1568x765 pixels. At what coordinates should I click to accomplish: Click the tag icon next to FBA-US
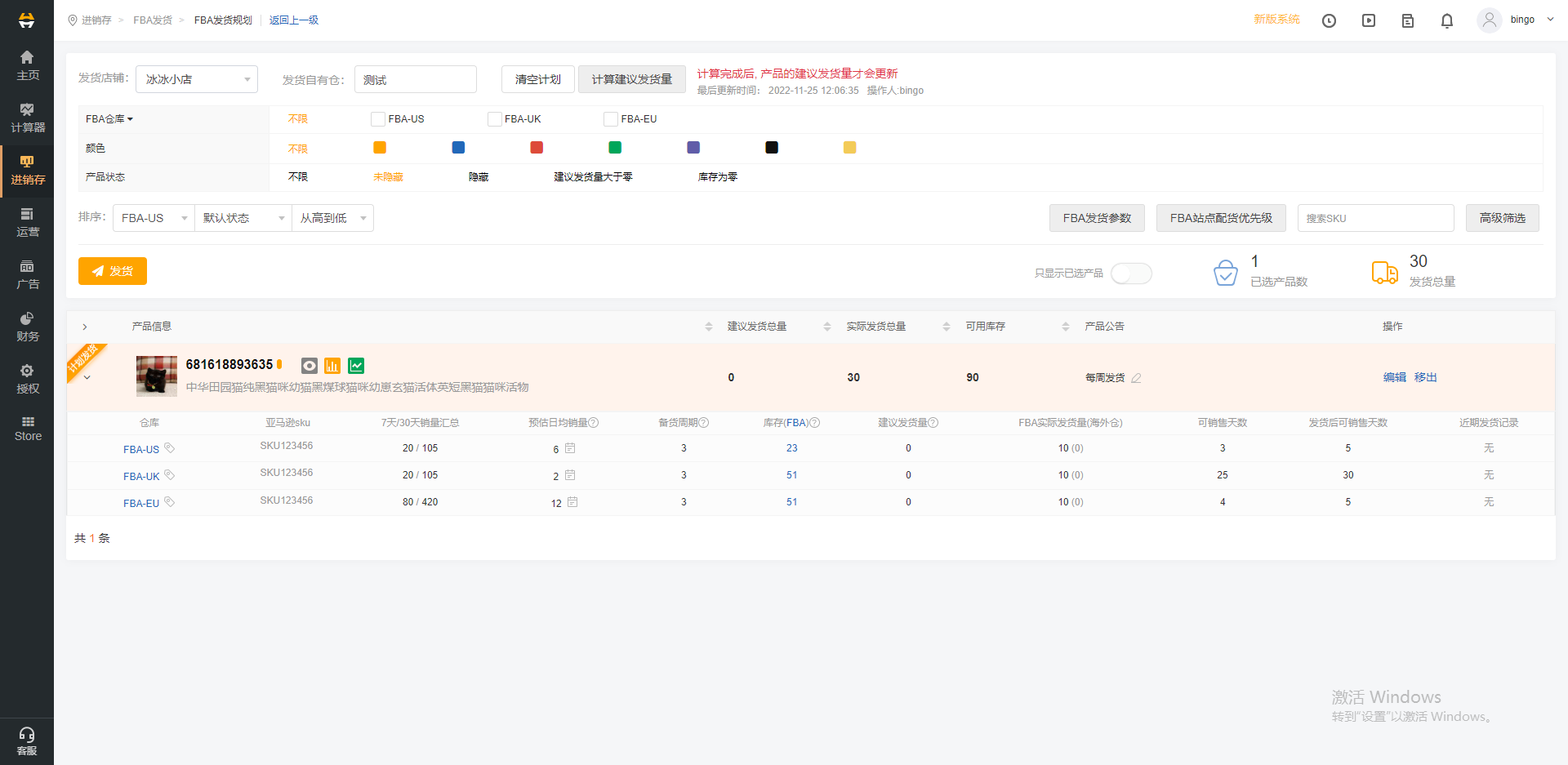[x=170, y=447]
